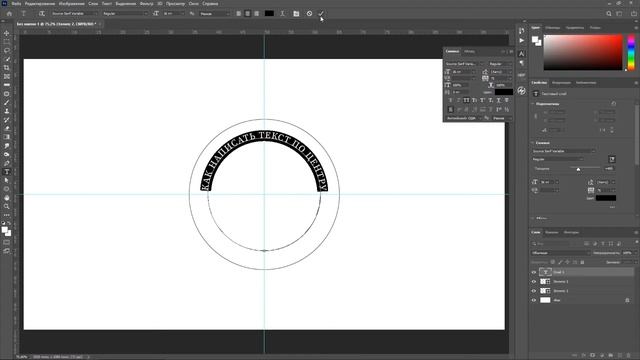640x360 pixels.
Task: Open Character panel icon in collapsed dock
Action: tap(521, 53)
